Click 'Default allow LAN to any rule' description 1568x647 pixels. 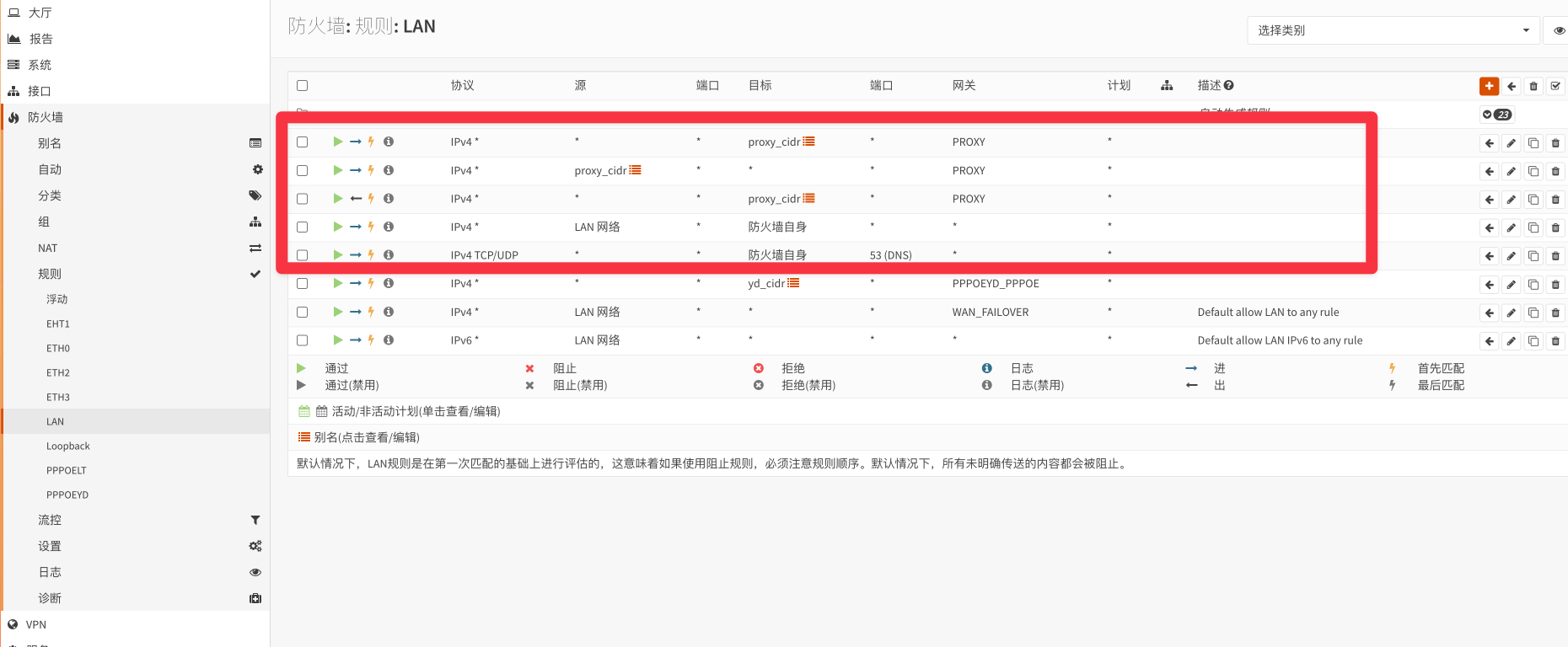coord(1268,312)
